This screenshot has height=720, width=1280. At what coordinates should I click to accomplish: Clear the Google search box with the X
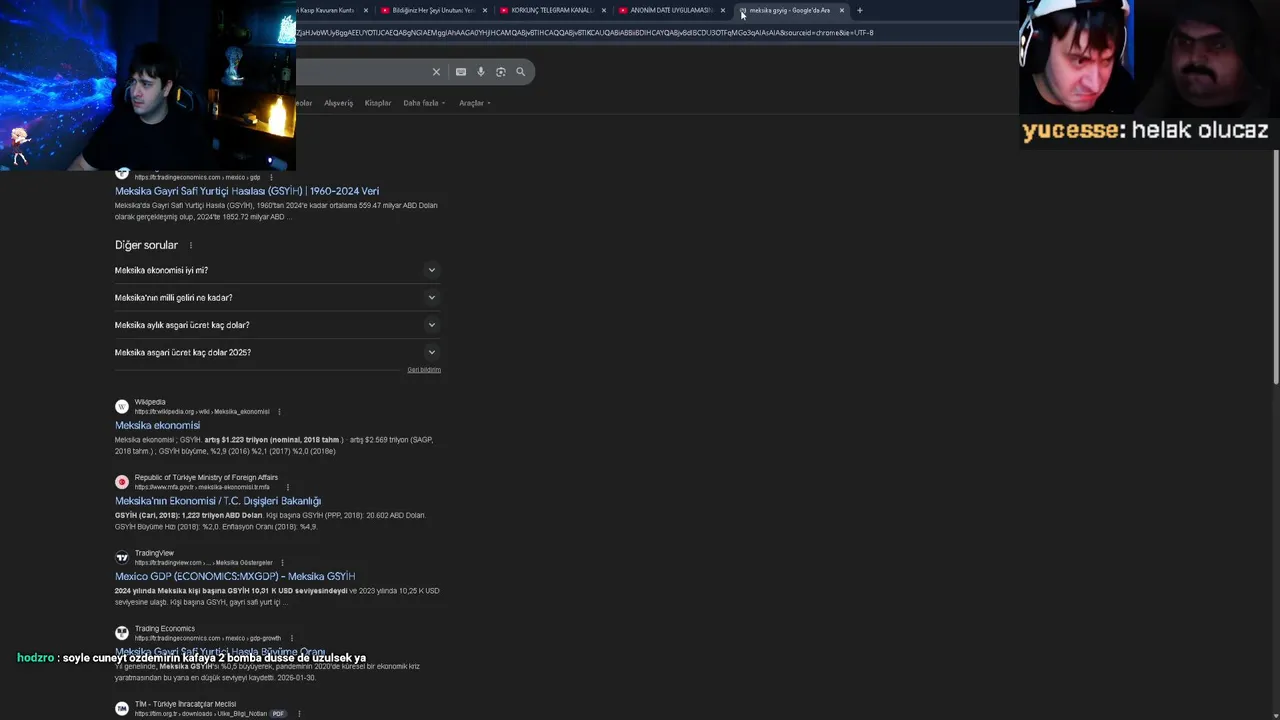pos(436,72)
